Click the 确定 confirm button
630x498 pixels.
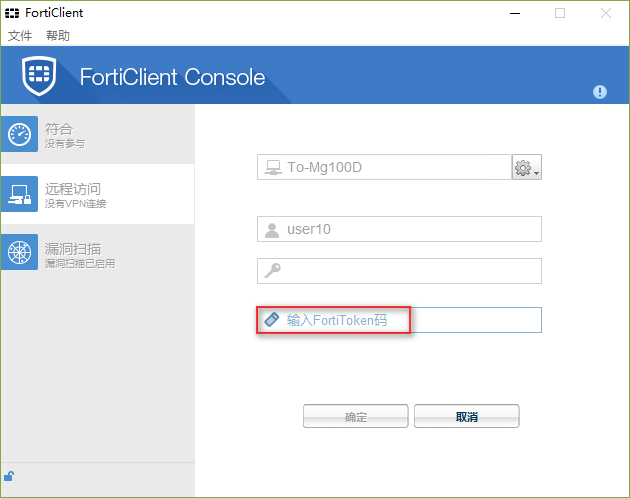point(356,416)
